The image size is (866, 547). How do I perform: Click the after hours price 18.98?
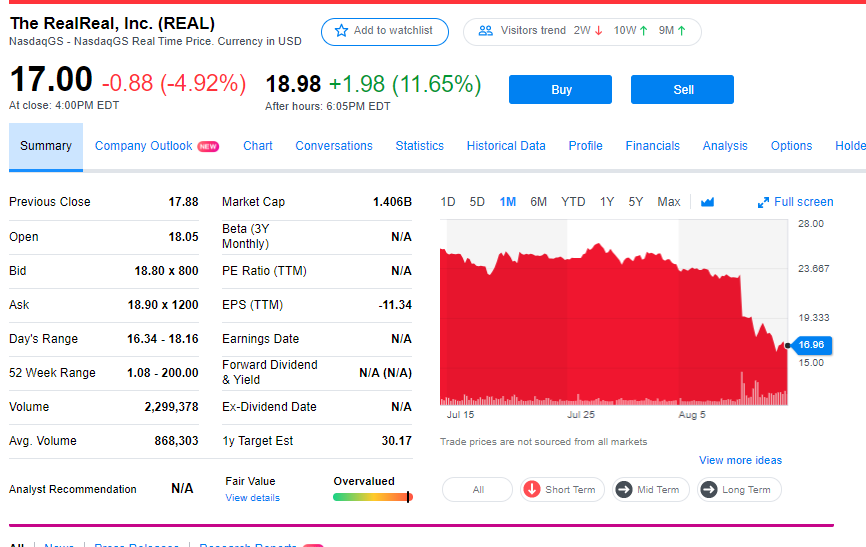293,84
